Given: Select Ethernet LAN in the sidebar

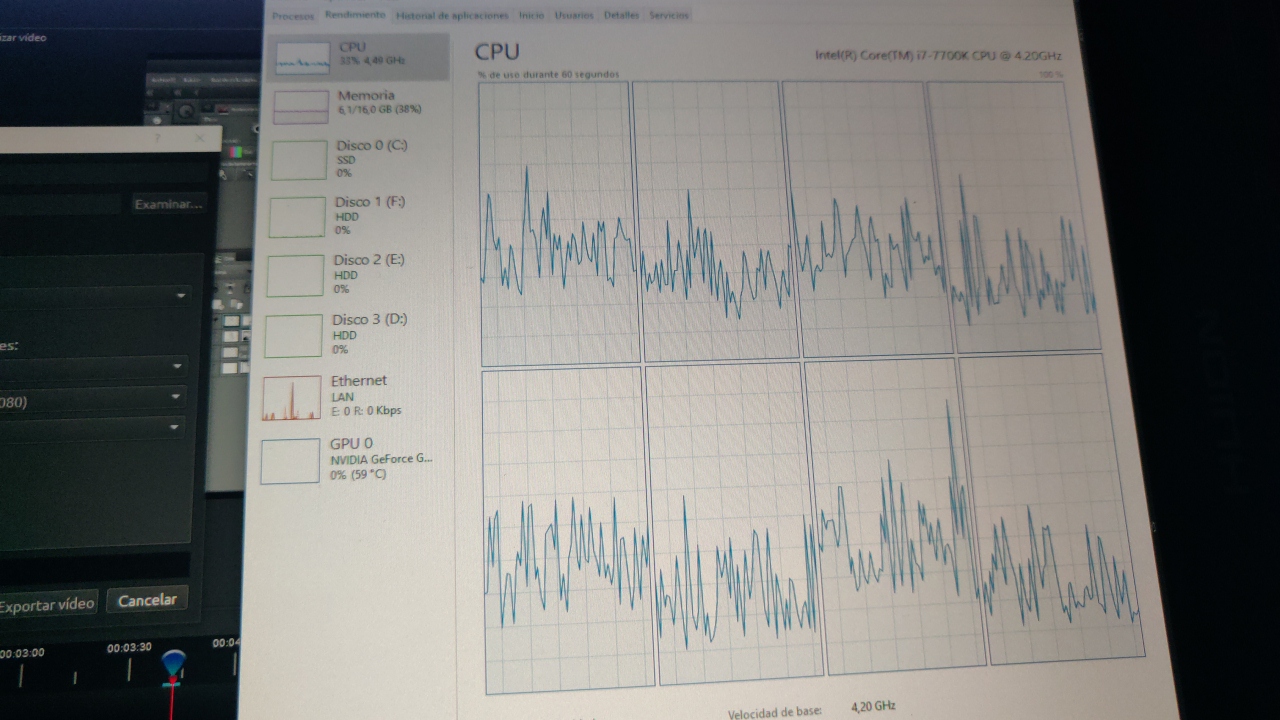Looking at the screenshot, I should pos(352,396).
